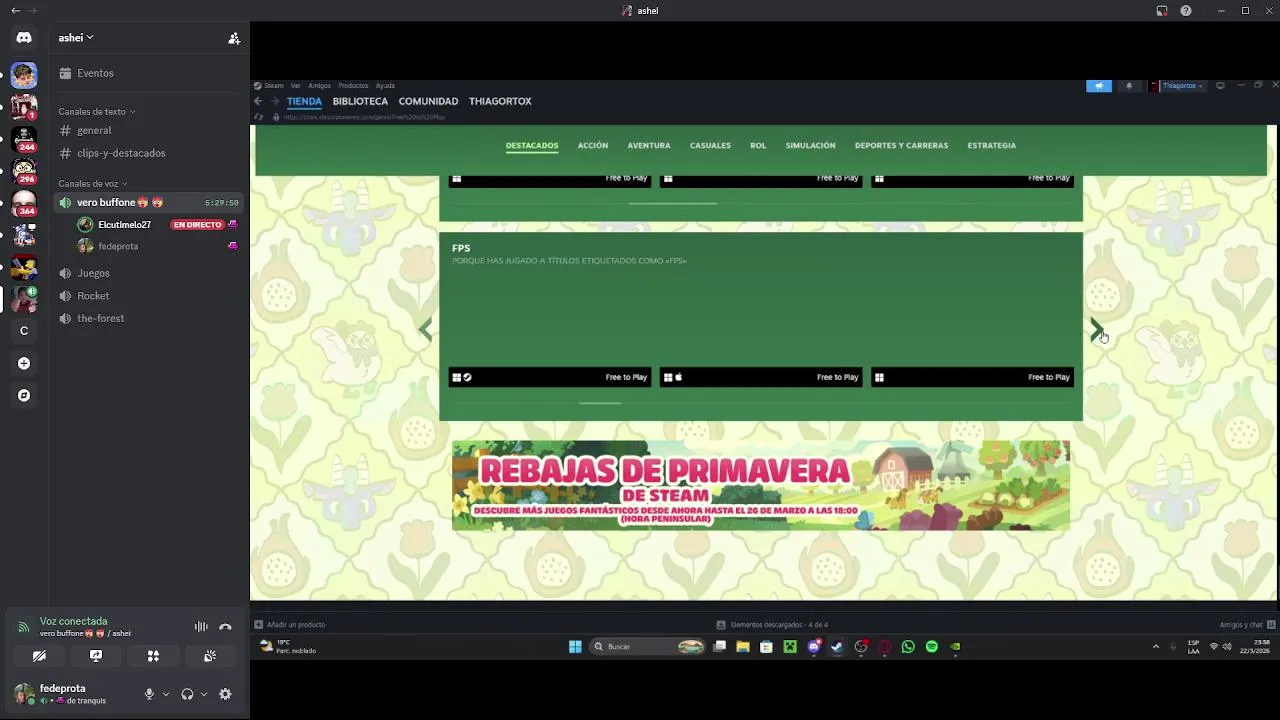1280x720 pixels.
Task: Open the soundboard icon
Action: coord(210,656)
